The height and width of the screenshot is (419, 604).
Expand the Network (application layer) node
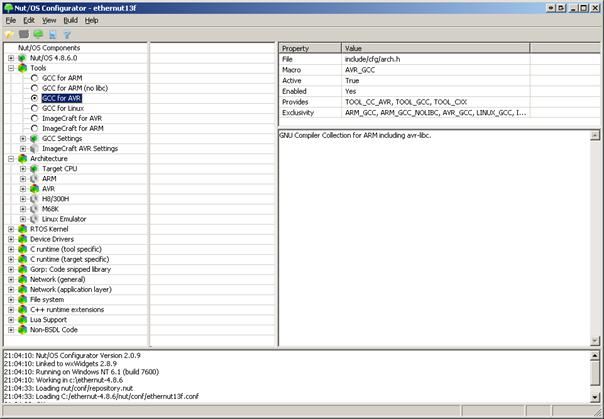11,290
